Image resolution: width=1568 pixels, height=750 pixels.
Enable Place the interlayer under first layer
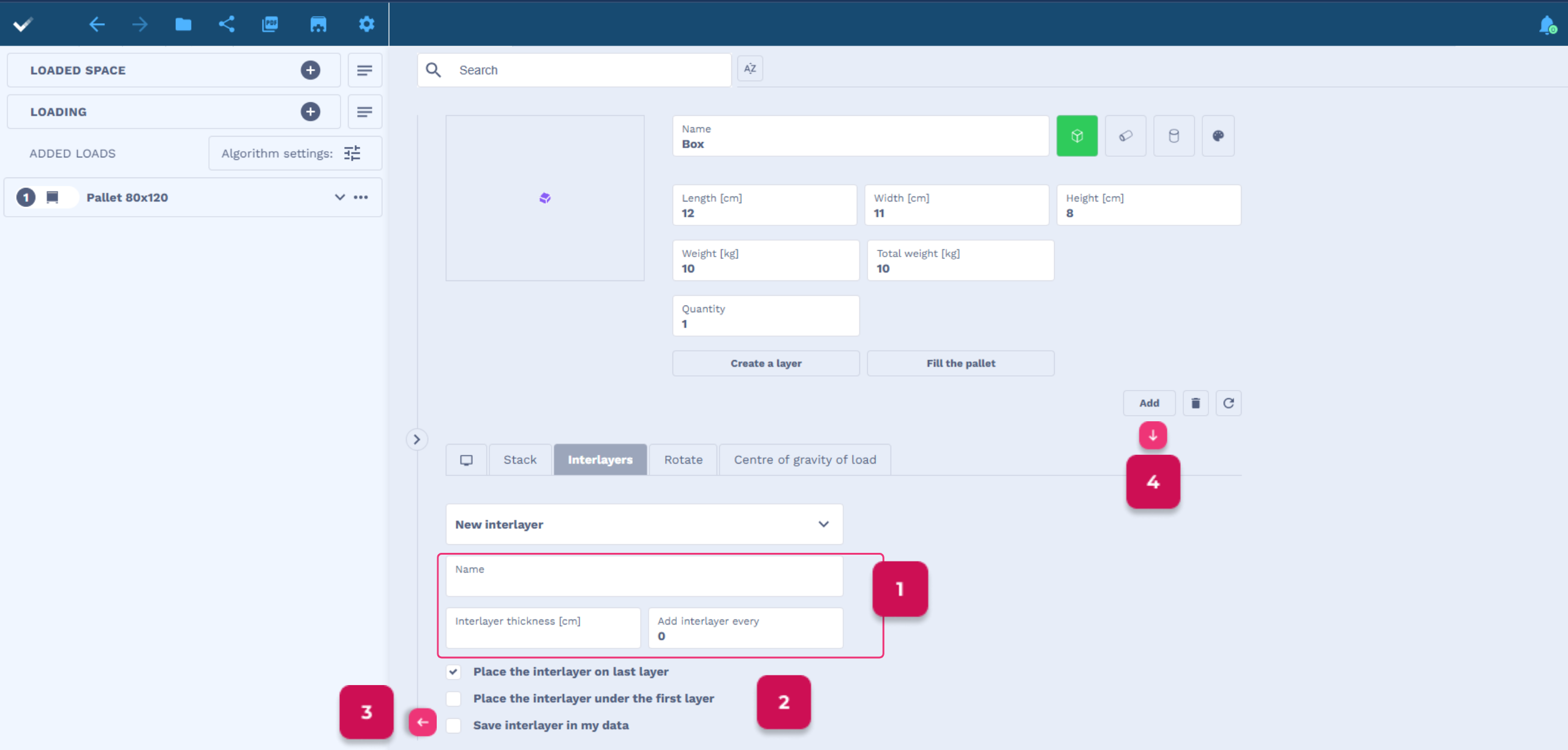click(x=453, y=699)
